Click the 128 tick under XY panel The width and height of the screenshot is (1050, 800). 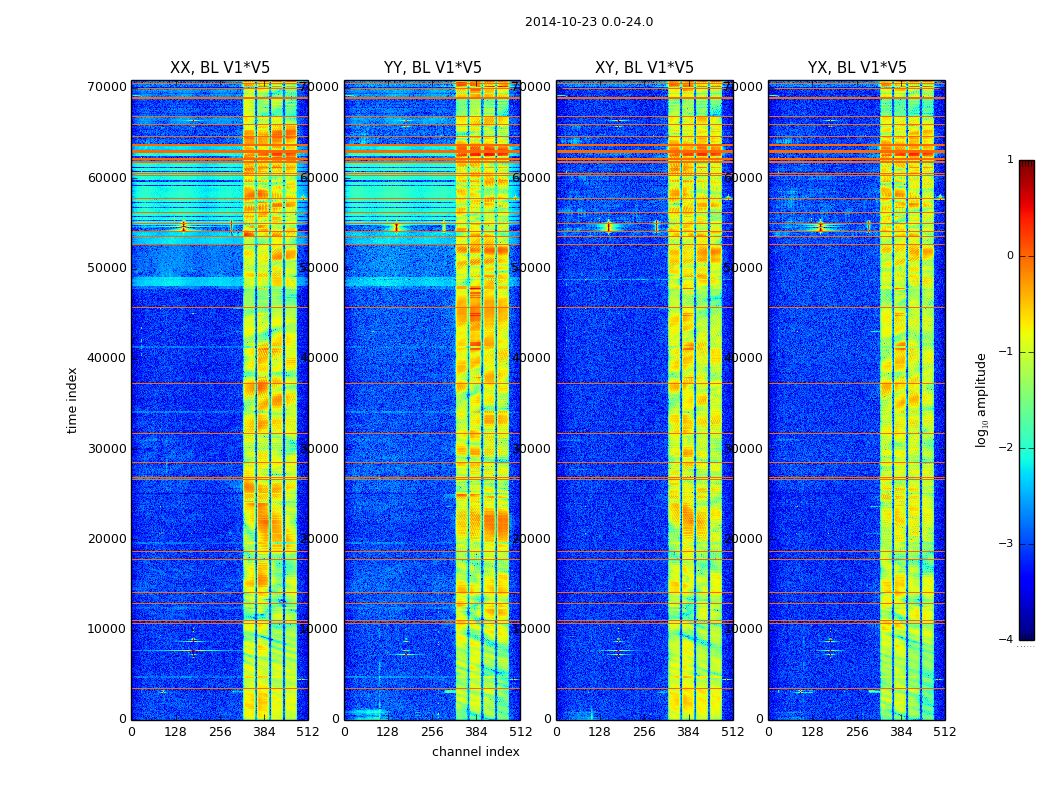pyautogui.click(x=599, y=732)
